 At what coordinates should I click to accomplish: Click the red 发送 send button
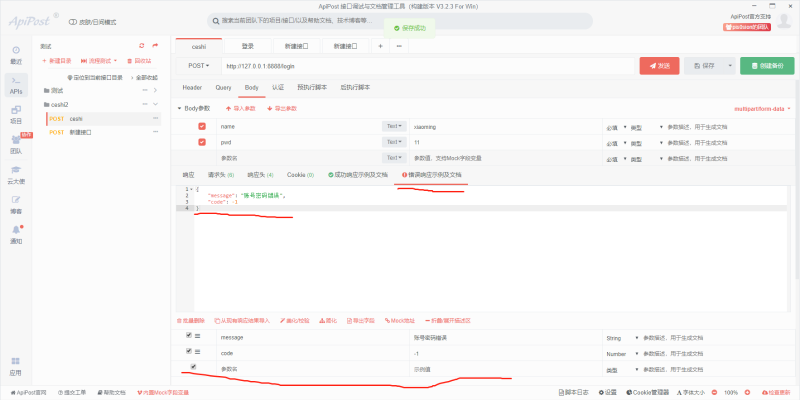pyautogui.click(x=659, y=66)
